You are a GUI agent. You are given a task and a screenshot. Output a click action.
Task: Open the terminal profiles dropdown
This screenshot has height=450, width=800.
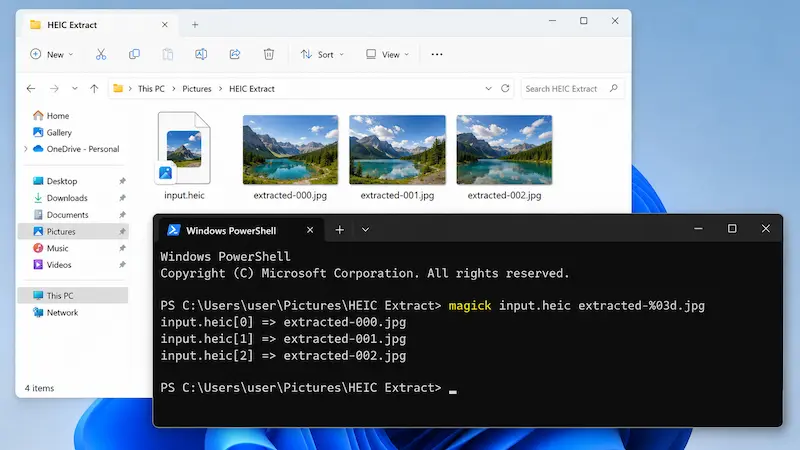click(365, 230)
